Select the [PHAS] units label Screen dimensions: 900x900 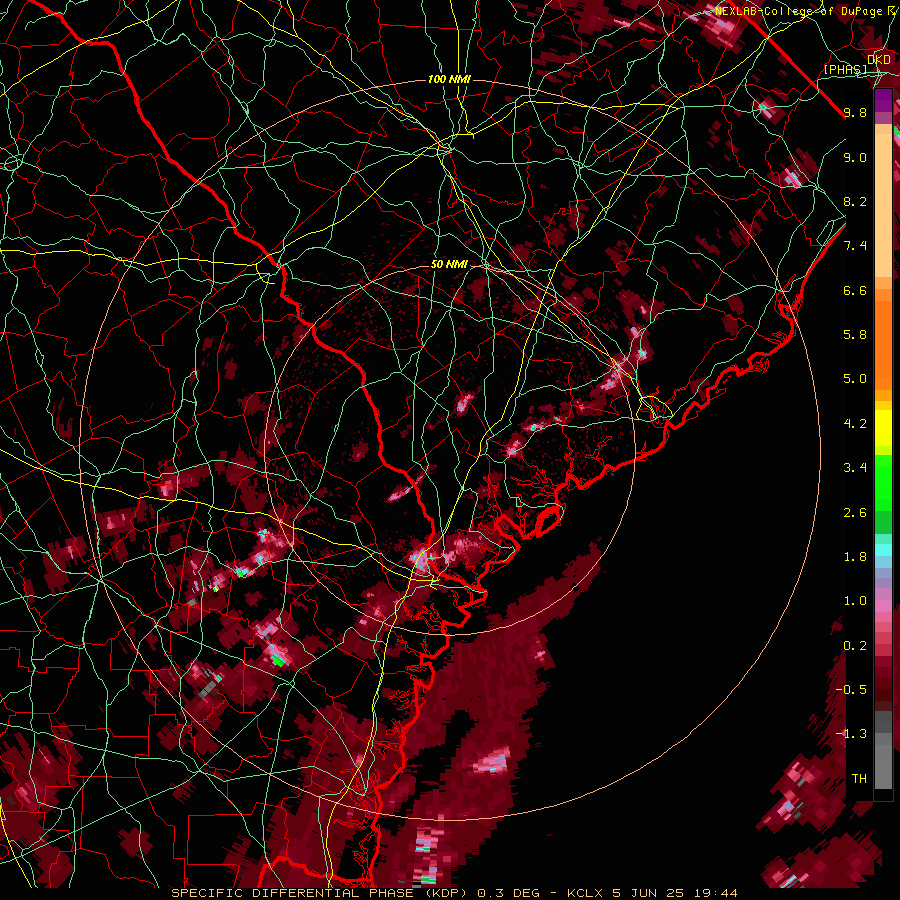(845, 70)
